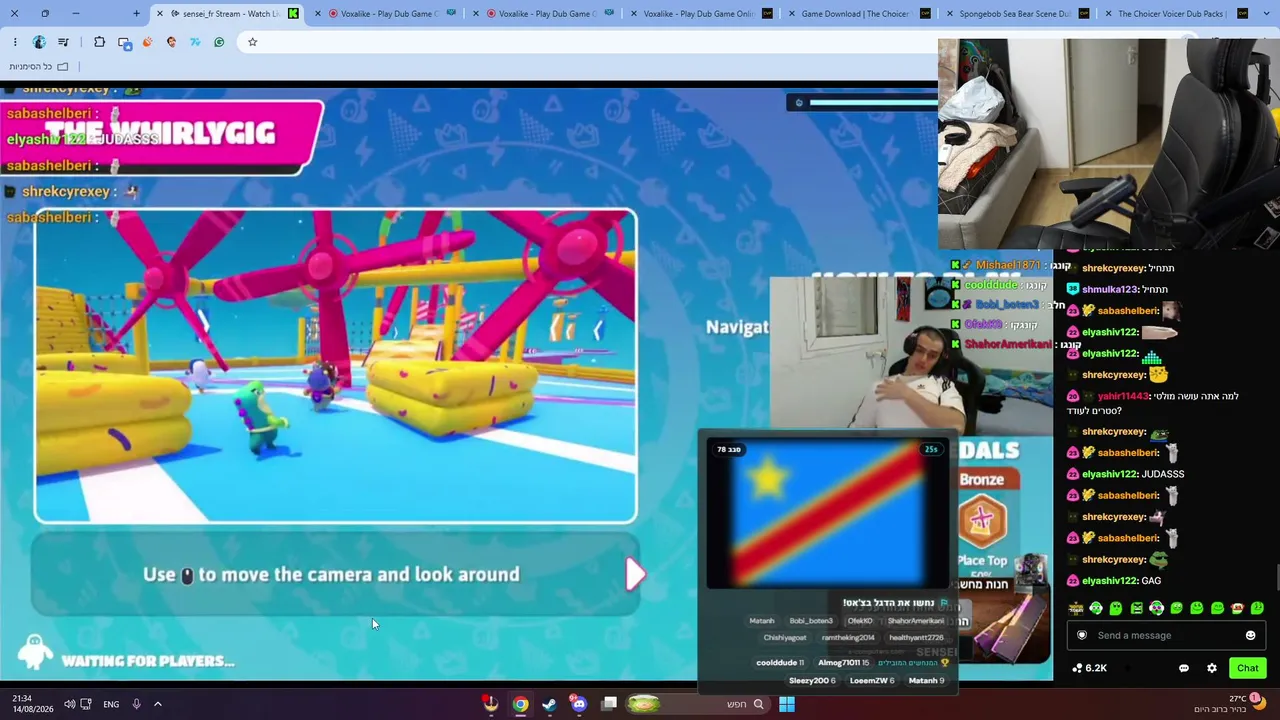The width and height of the screenshot is (1280, 720).
Task: Open Chrome's three-dot menu
Action: click(x=15, y=42)
